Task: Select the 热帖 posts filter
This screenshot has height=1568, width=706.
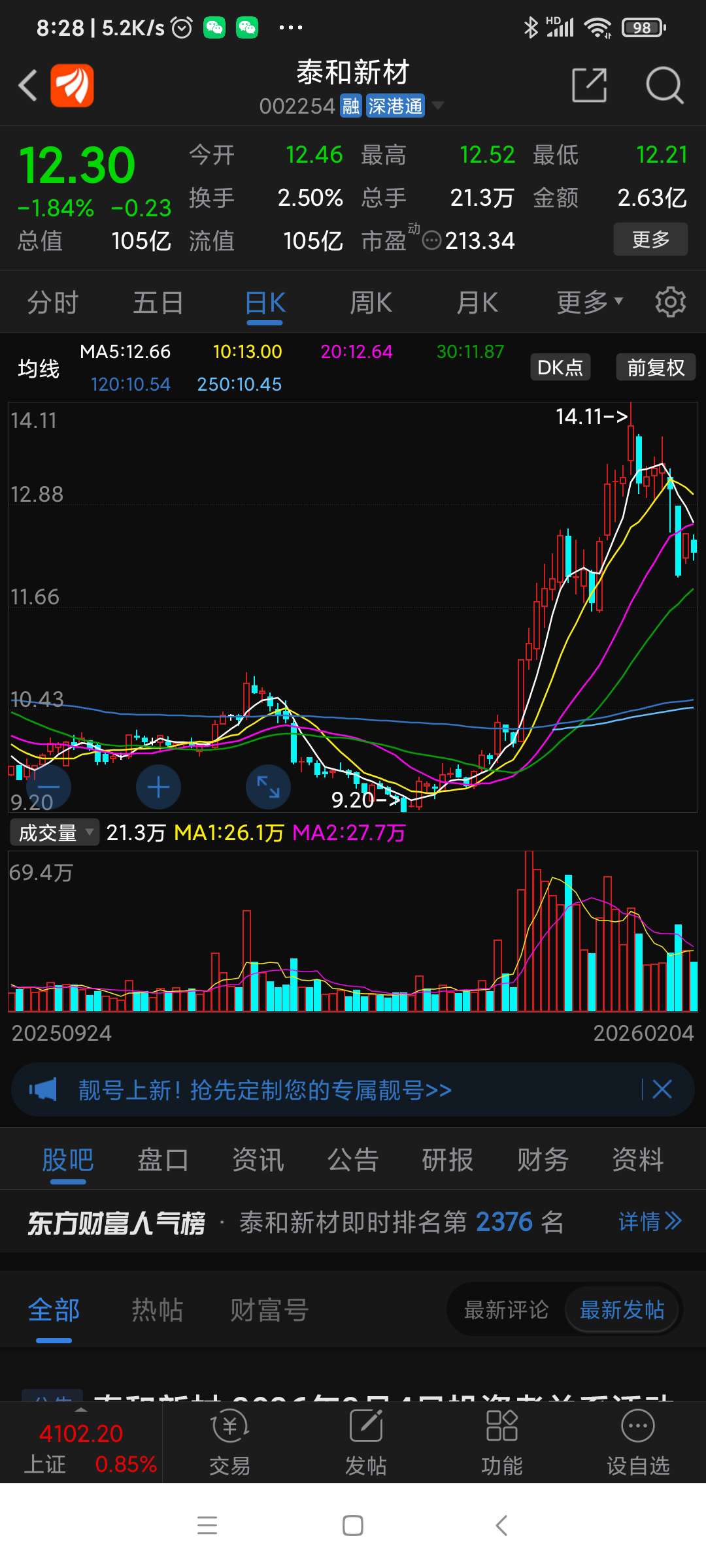Action: click(x=158, y=1310)
